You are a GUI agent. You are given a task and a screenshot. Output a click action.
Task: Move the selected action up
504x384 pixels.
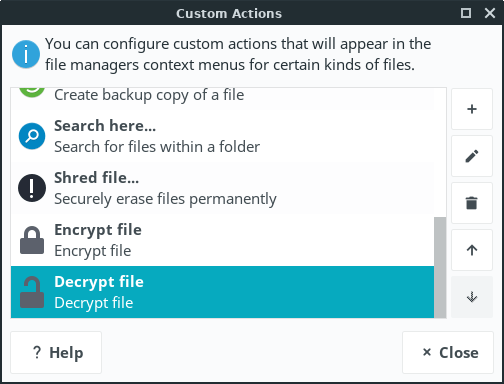[472, 250]
